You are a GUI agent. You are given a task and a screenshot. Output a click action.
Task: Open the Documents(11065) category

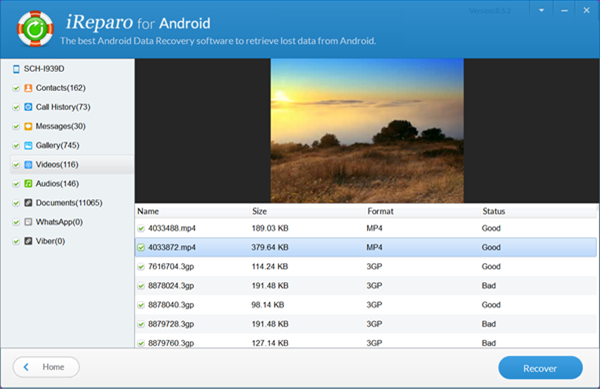[x=69, y=203]
